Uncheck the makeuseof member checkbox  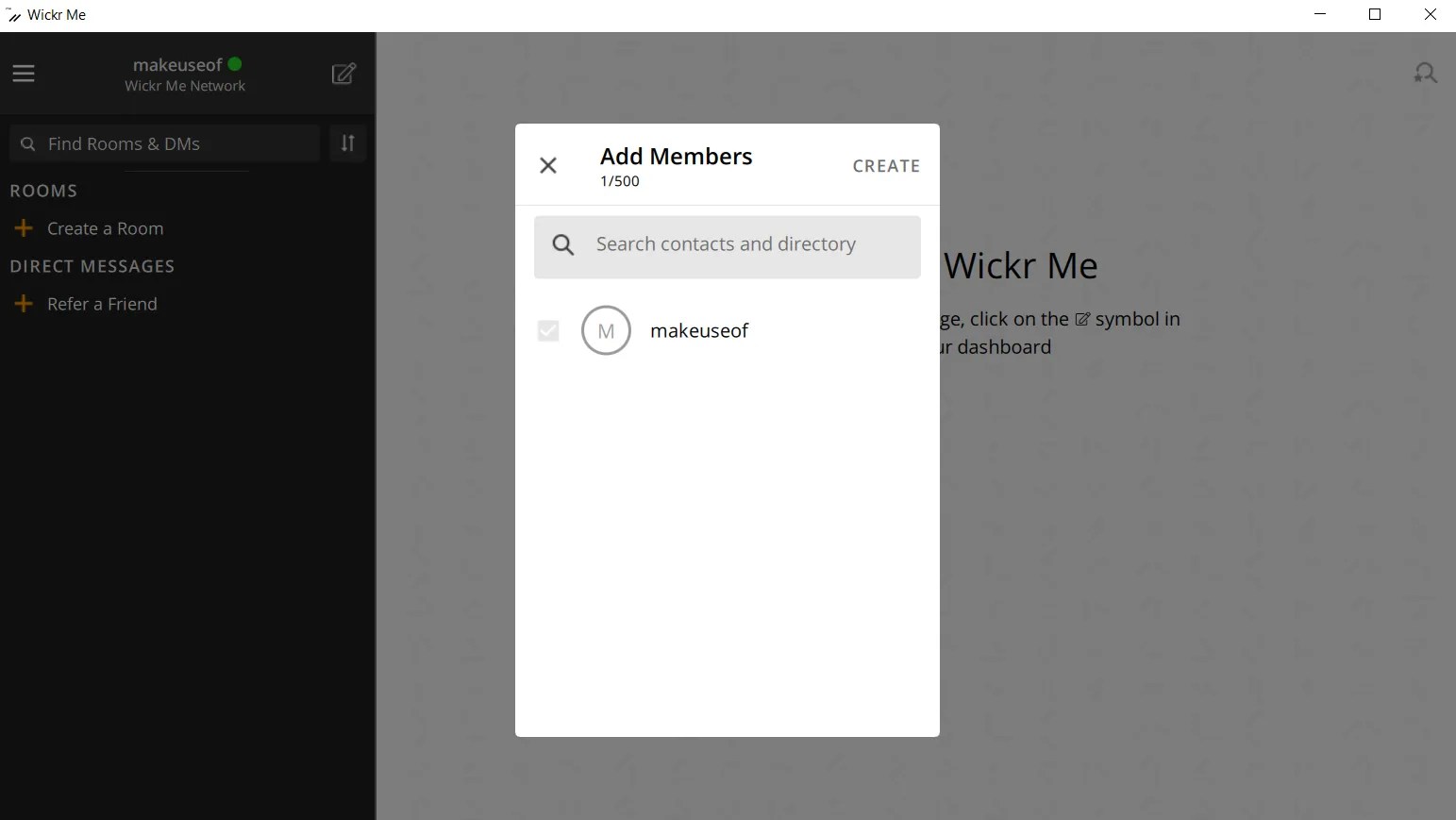547,330
